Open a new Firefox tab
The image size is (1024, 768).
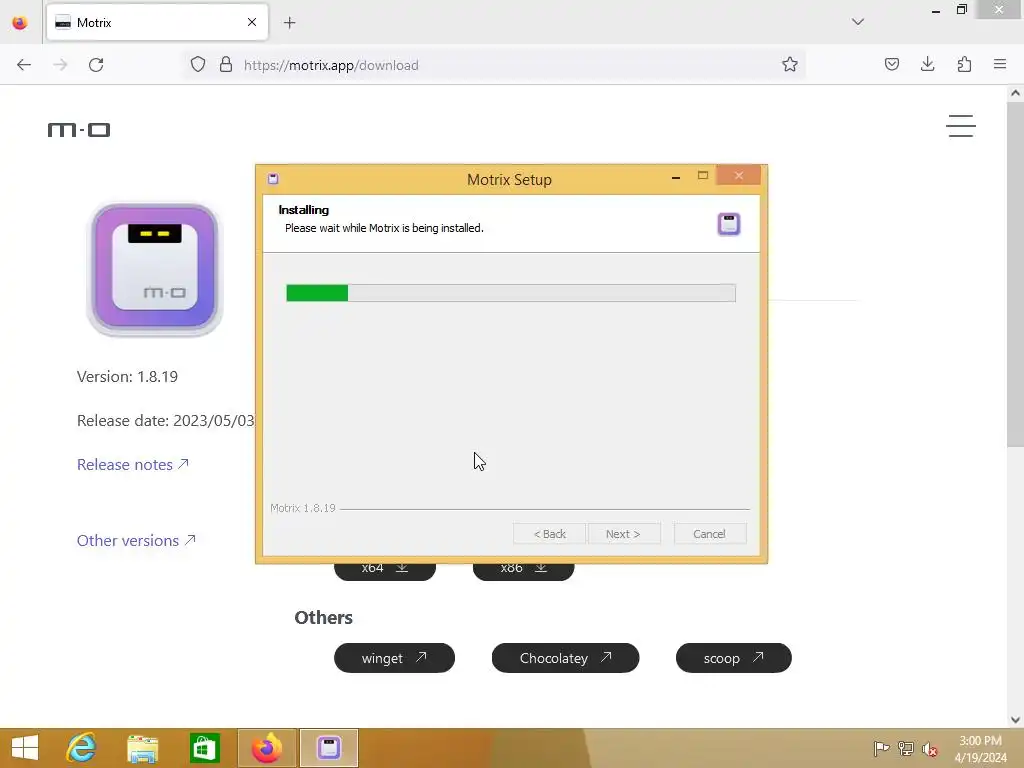pos(289,23)
